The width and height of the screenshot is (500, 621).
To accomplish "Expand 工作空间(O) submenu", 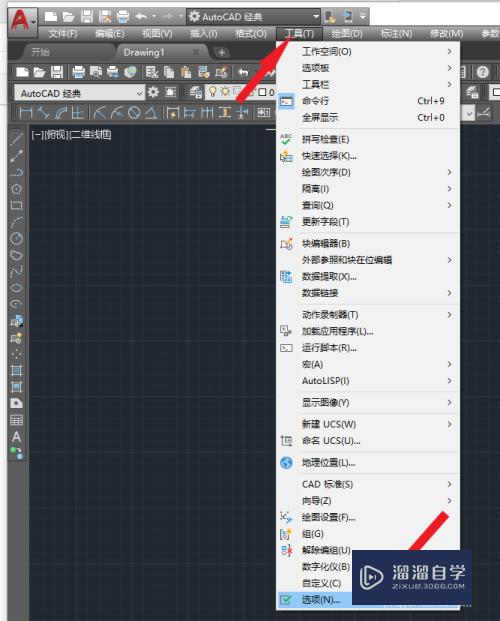I will coord(368,51).
